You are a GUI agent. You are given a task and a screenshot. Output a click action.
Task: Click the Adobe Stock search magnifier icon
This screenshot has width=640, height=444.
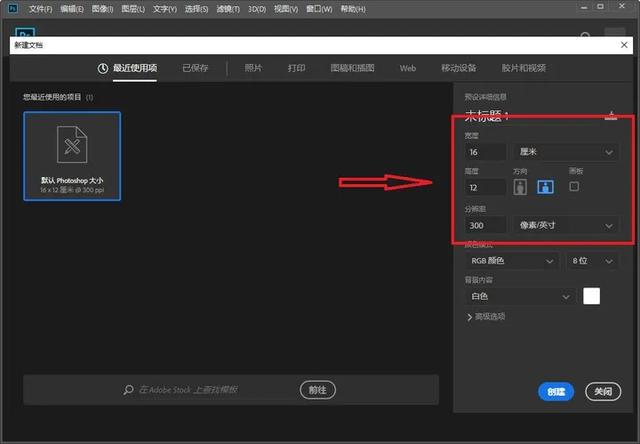pyautogui.click(x=128, y=390)
